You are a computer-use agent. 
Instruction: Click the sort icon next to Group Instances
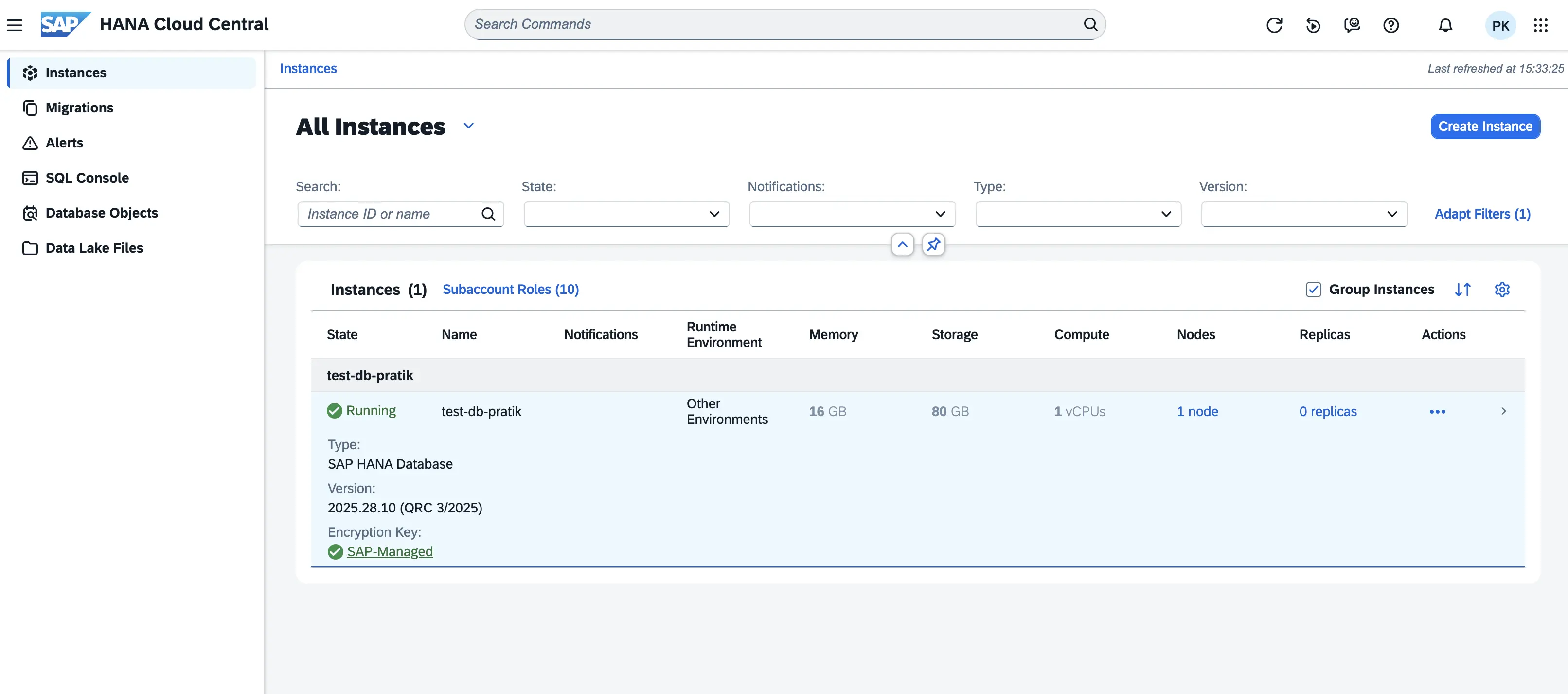(1463, 290)
